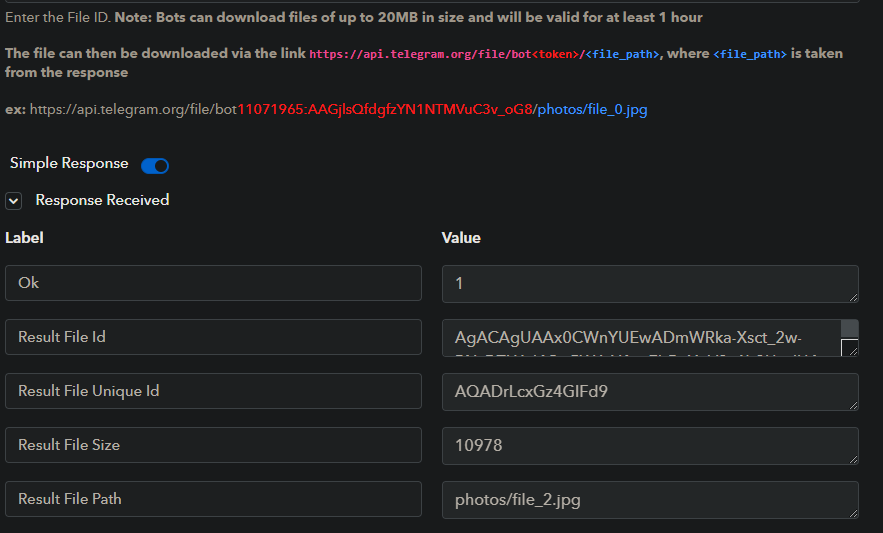Click the api.telegram.org file download link text
This screenshot has width=883, height=533.
[x=484, y=54]
